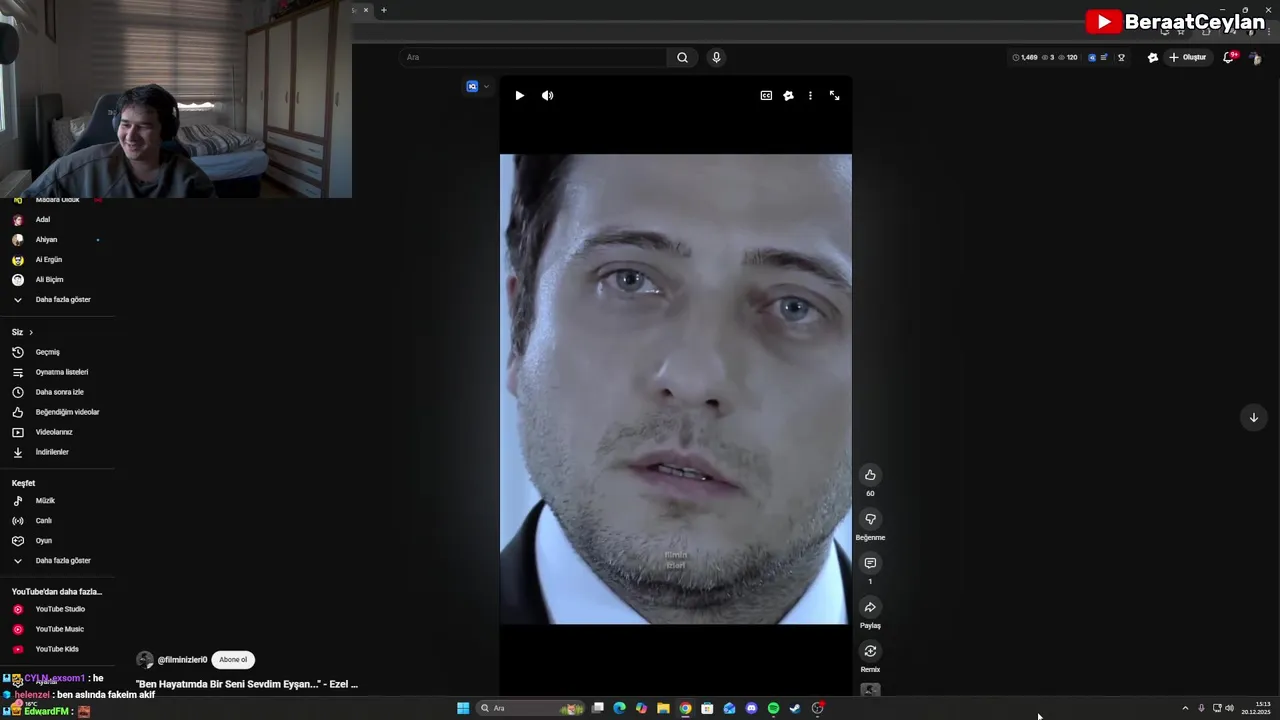Enter fullscreen for the Short
This screenshot has height=720, width=1280.
pos(834,96)
